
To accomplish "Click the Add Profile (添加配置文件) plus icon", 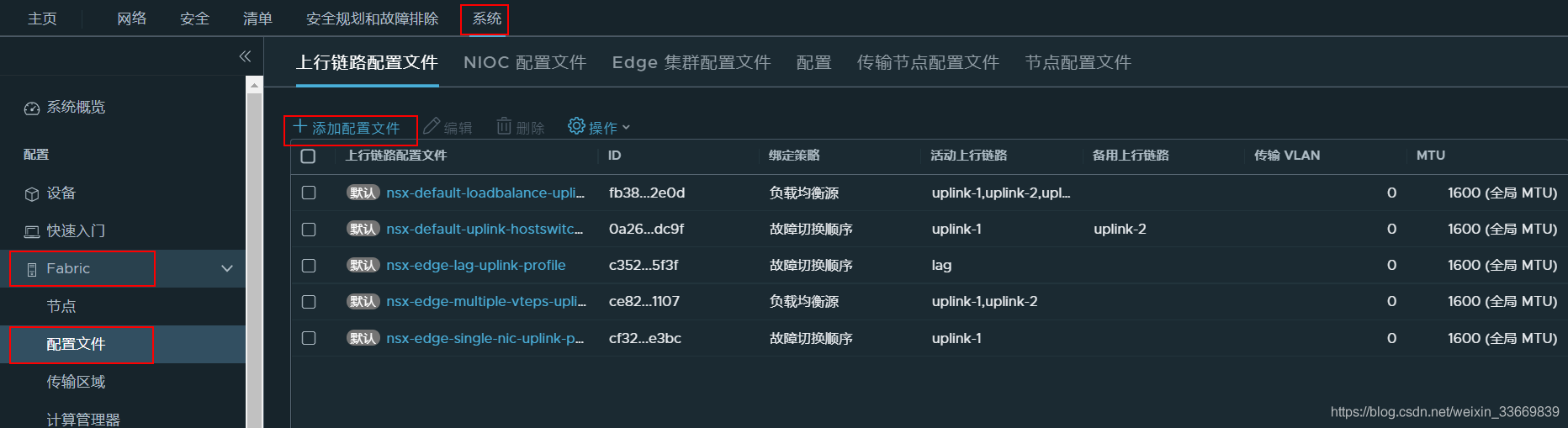I will coord(299,127).
